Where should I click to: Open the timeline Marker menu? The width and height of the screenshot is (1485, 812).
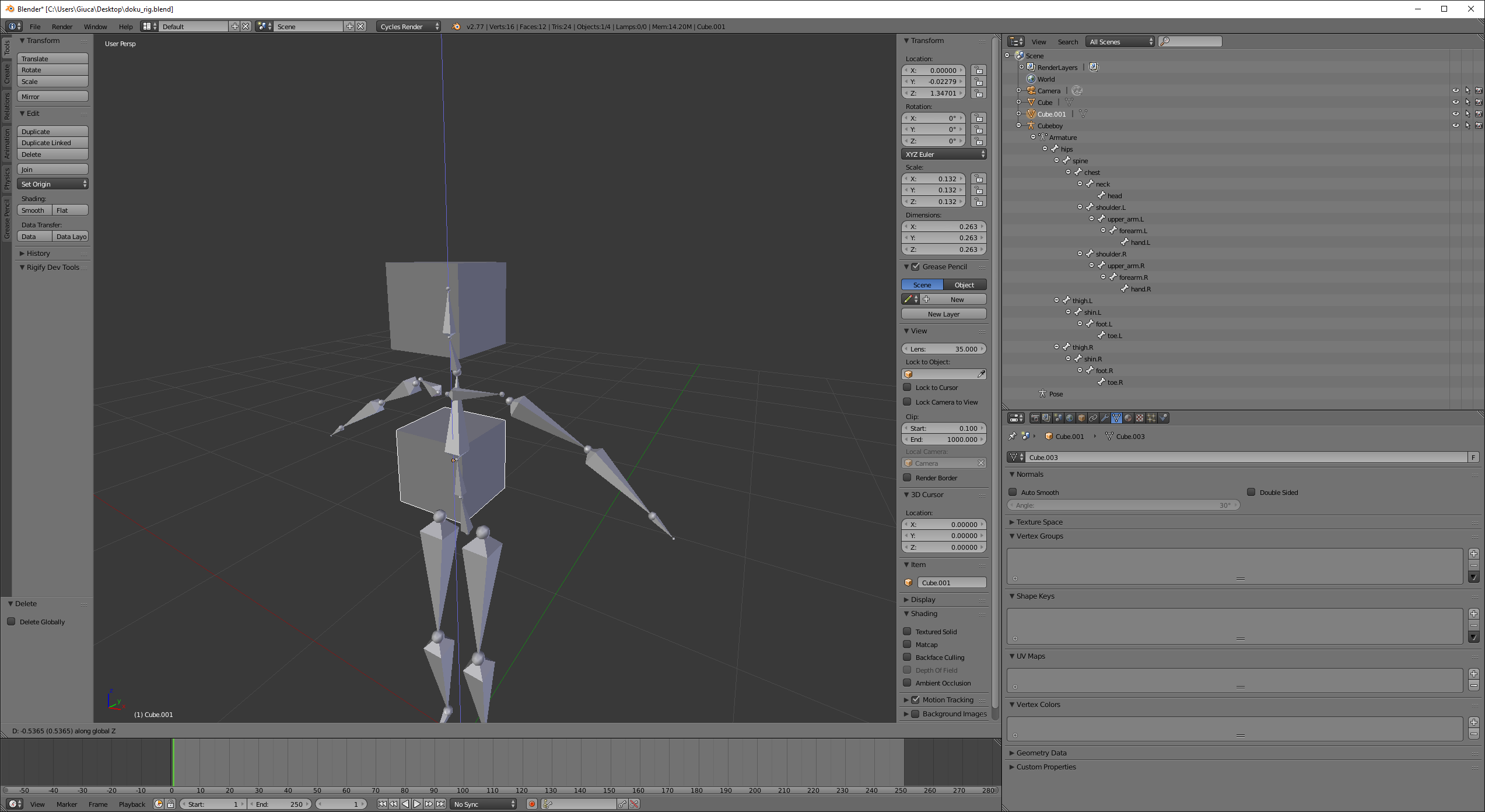(66, 804)
